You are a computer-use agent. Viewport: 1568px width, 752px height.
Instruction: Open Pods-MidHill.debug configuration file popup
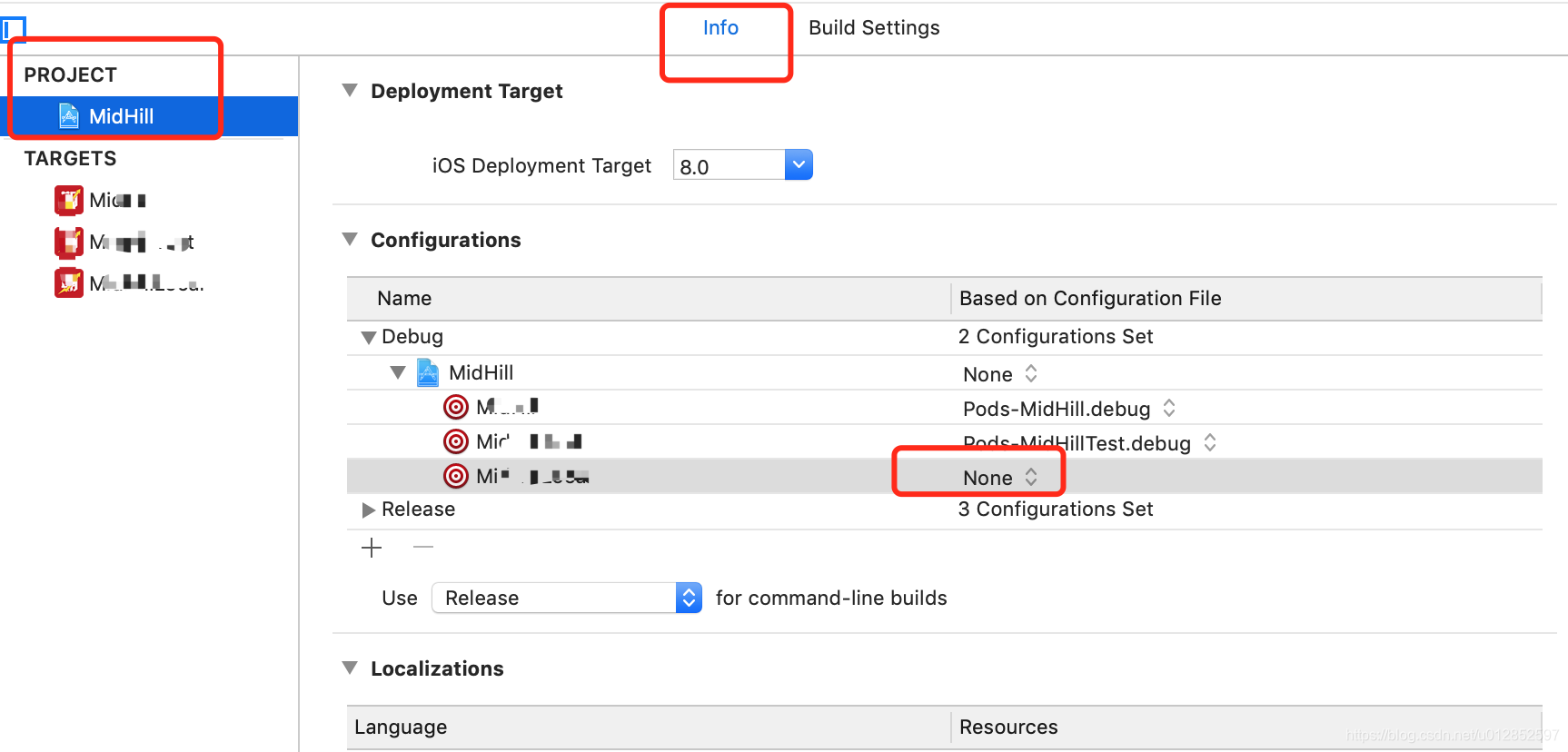pyautogui.click(x=1069, y=409)
